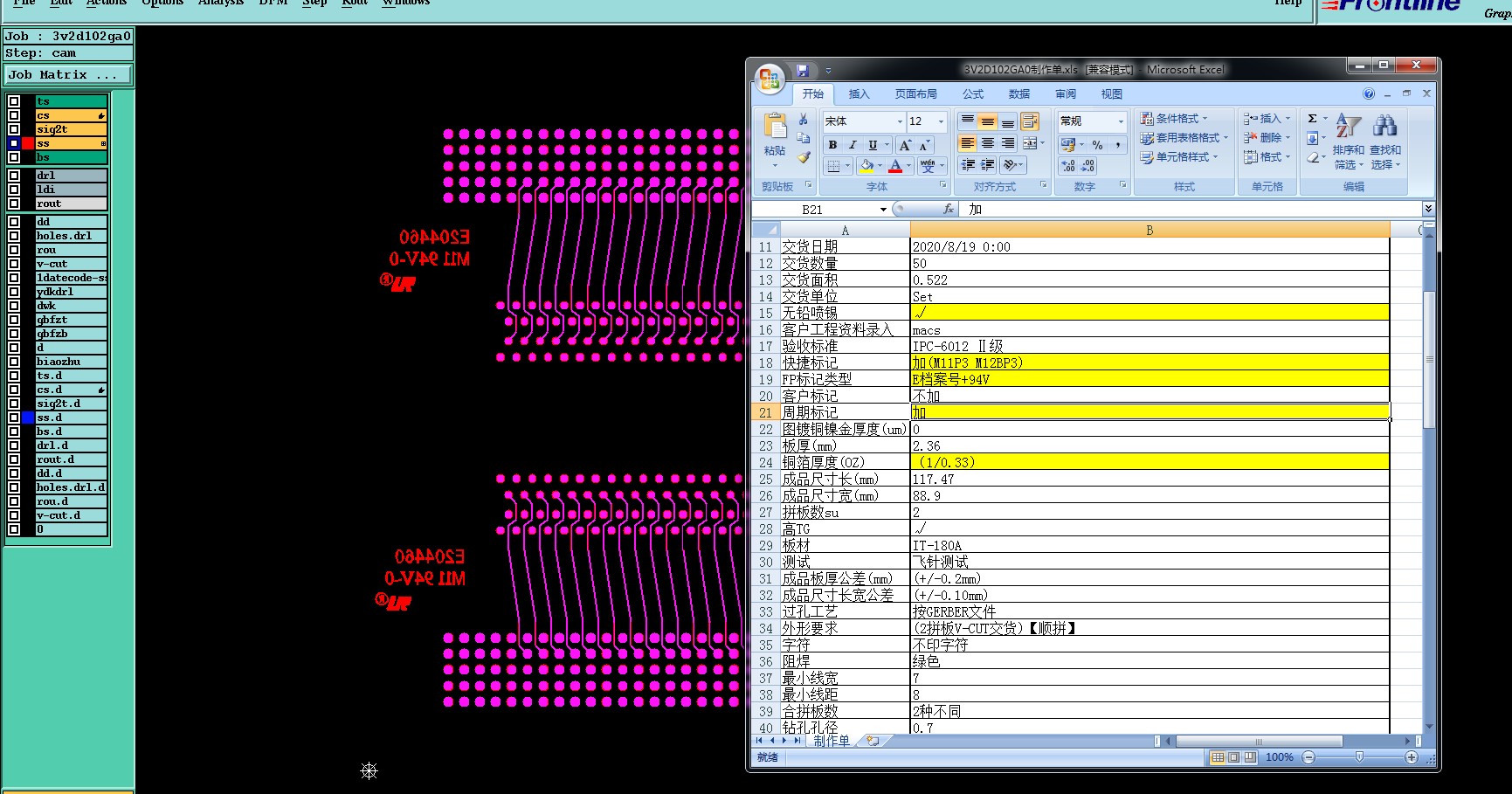Toggle the rout layer checkbox
This screenshot has height=794, width=1512.
14,204
